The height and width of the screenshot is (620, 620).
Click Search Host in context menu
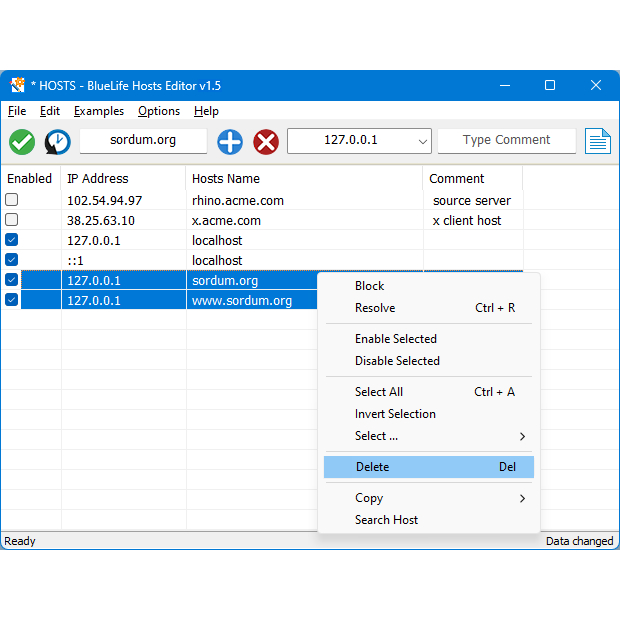coord(429,520)
